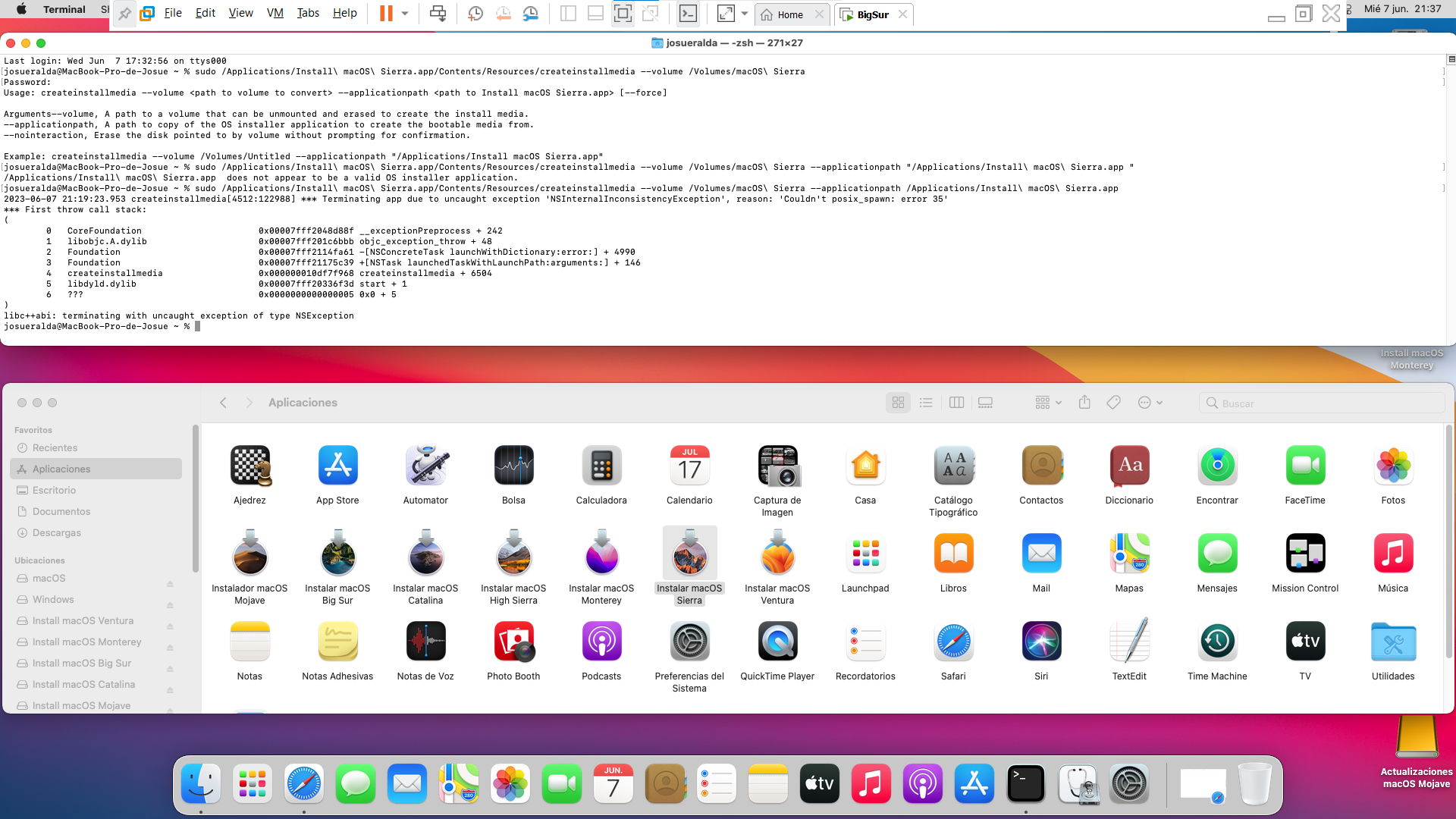Open the Finder more actions ellipsis dropdown
This screenshot has width=1456, height=819.
pos(1150,403)
